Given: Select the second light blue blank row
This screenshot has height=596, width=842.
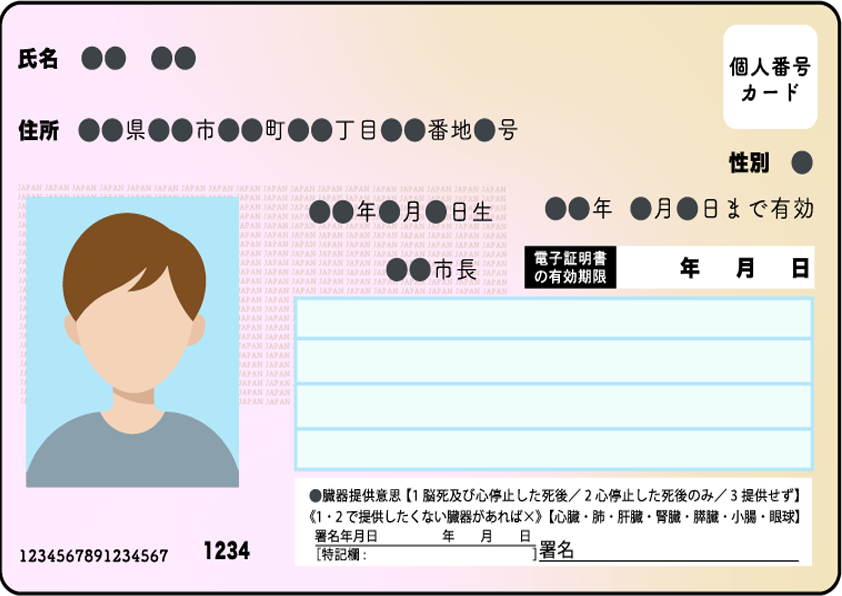Looking at the screenshot, I should [x=553, y=361].
